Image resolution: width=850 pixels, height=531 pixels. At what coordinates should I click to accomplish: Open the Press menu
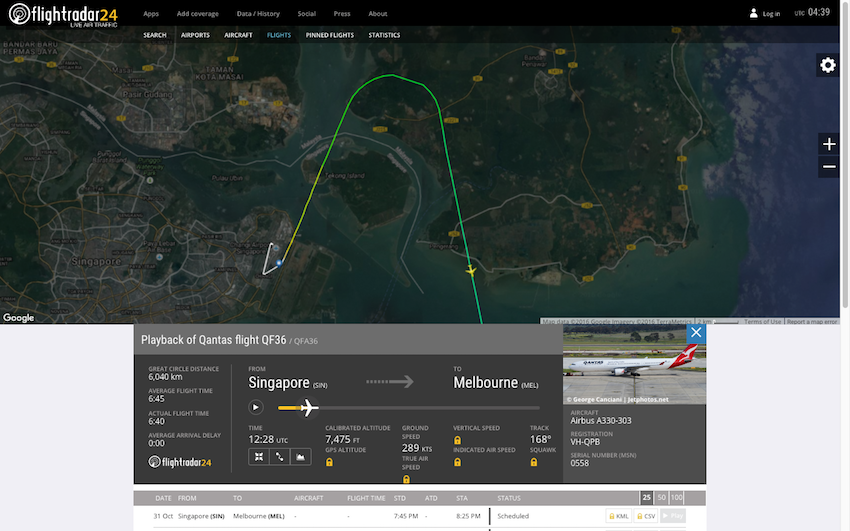[342, 14]
